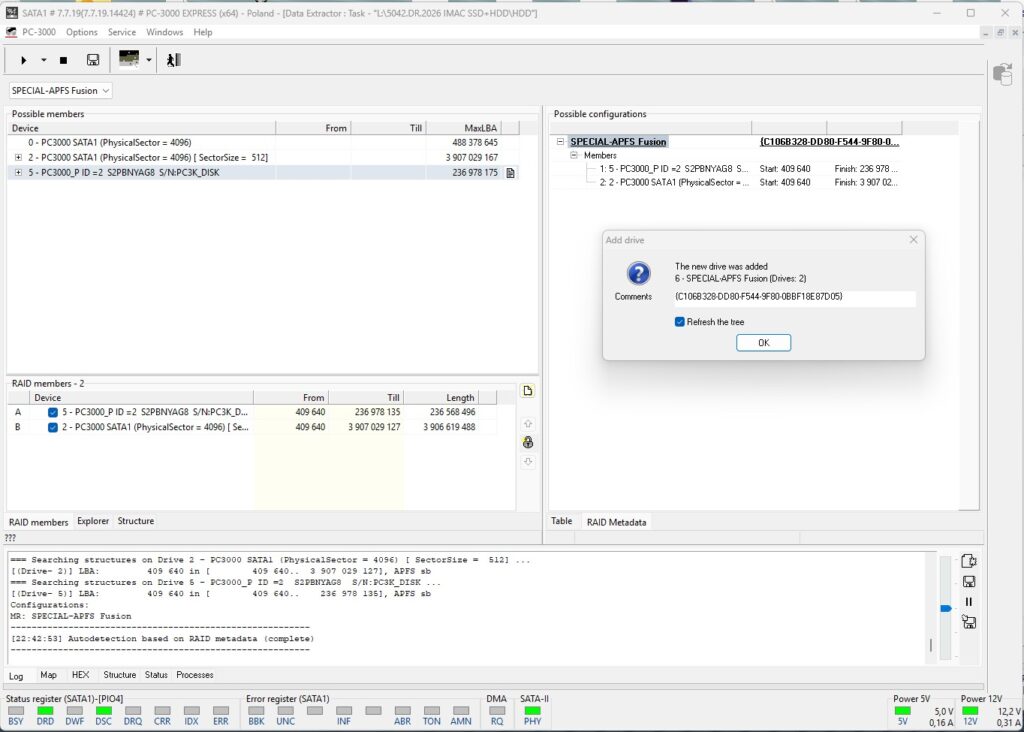Expand the '2 - PC3000 SATA1' device node

point(18,157)
